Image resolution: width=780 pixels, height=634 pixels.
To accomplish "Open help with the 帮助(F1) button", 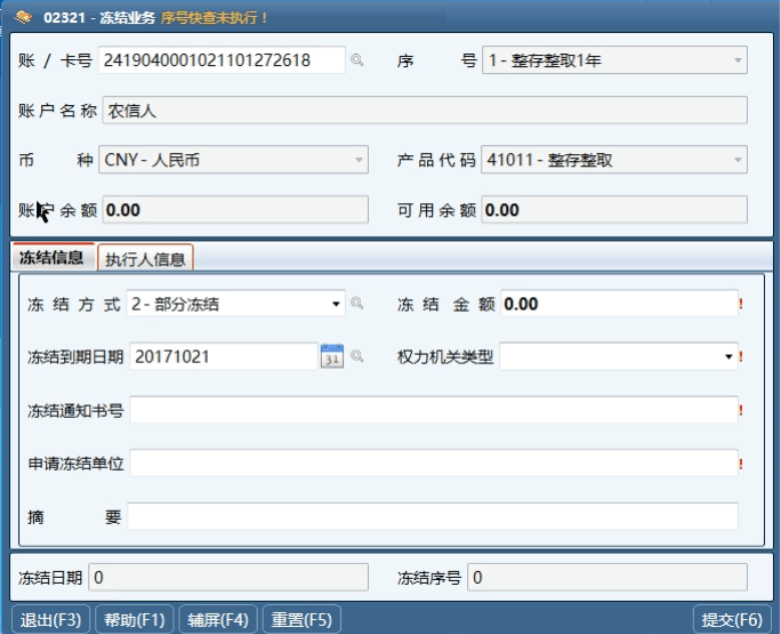I will (134, 620).
